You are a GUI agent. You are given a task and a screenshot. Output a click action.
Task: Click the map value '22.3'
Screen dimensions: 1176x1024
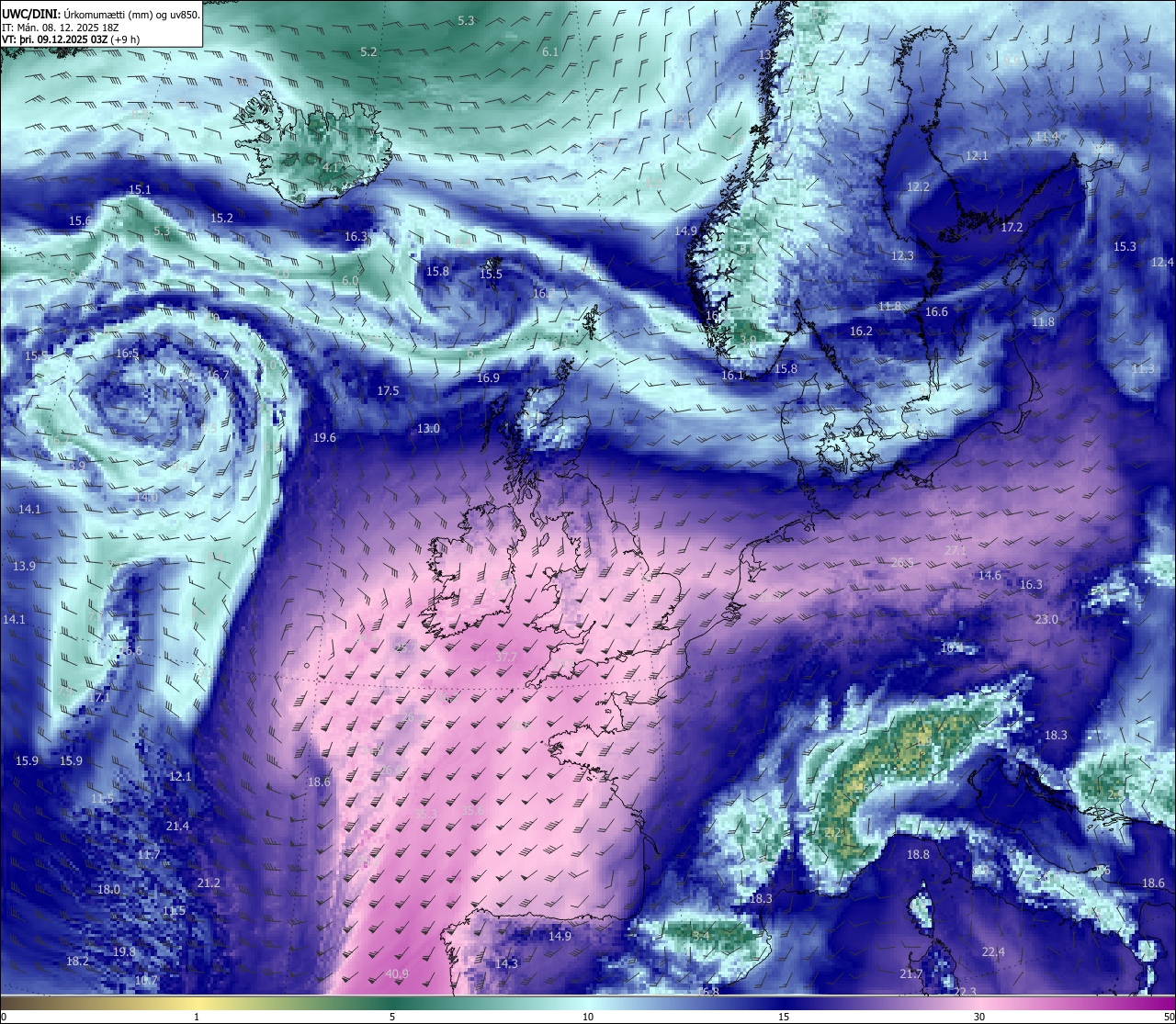pos(965,992)
